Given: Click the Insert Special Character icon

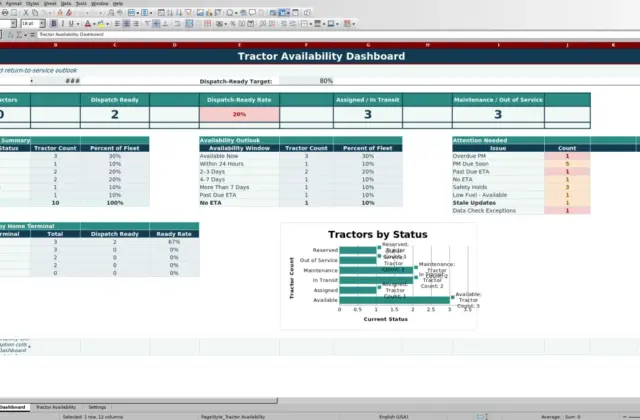Looking at the screenshot, I should point(230,13).
